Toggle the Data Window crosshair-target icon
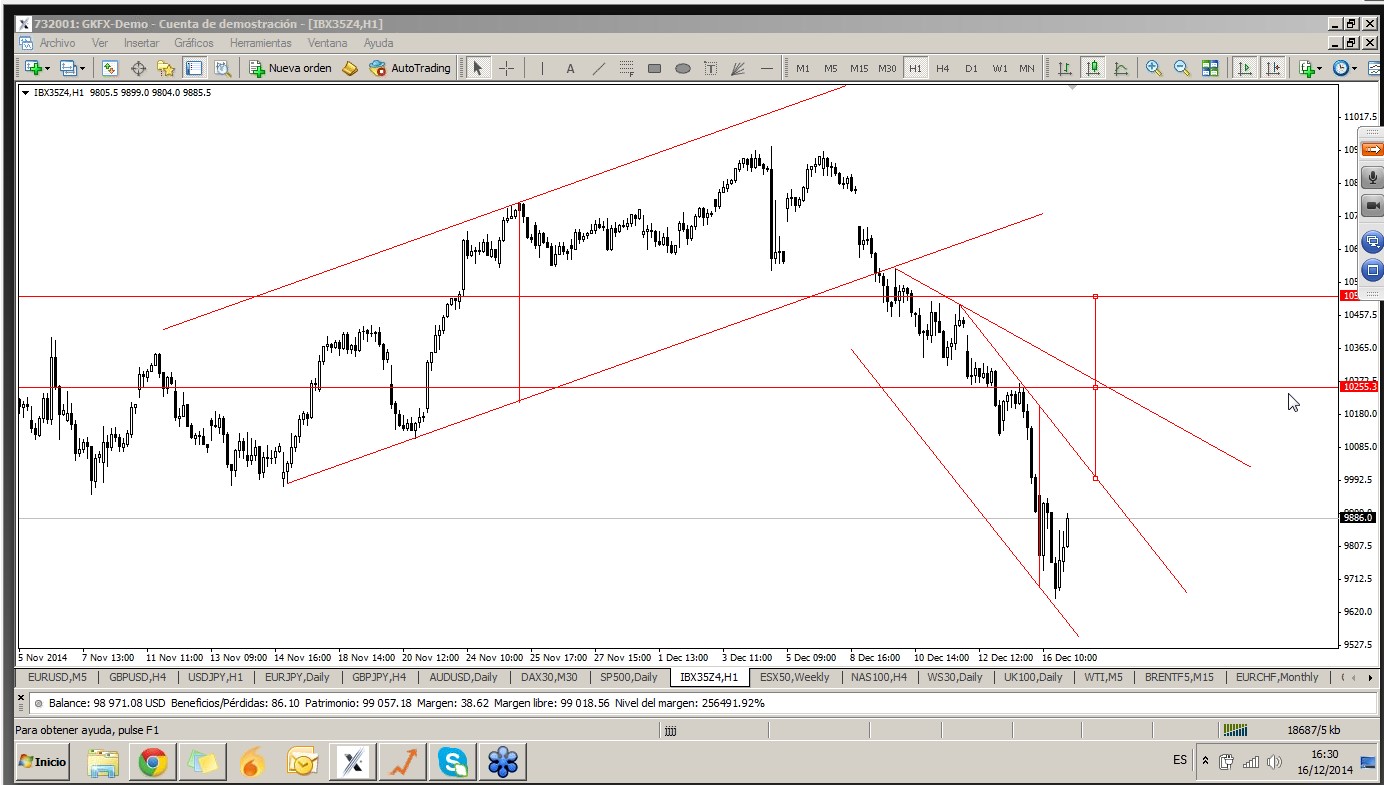 point(138,68)
